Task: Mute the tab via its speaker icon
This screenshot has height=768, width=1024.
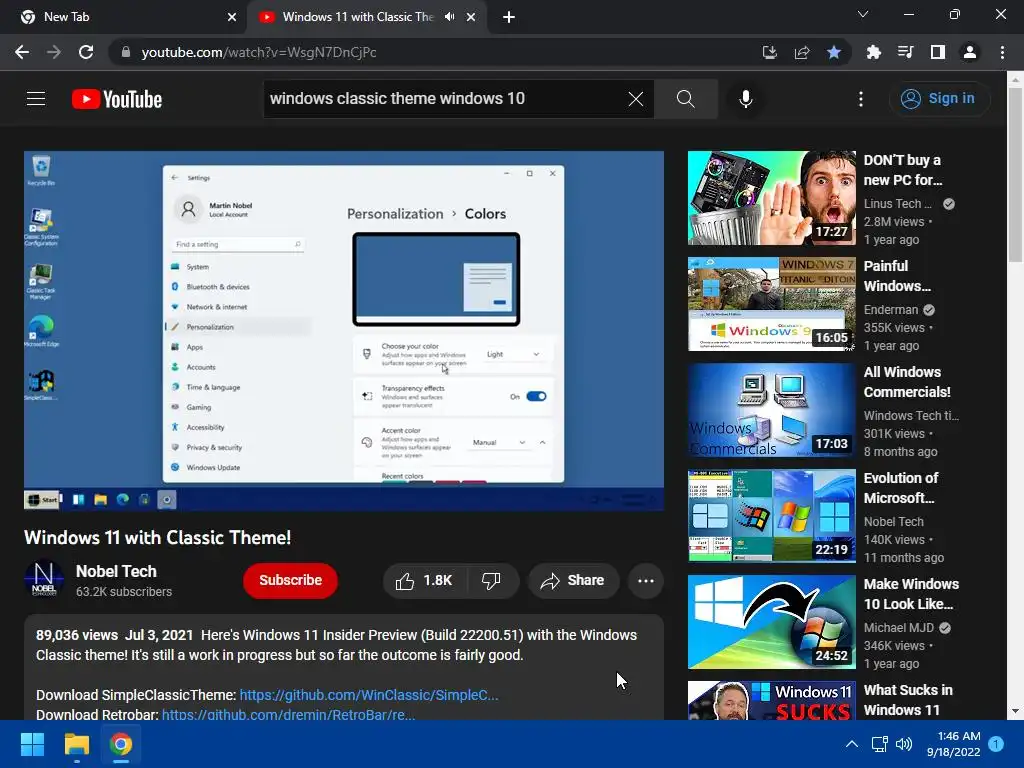Action: coord(449,17)
